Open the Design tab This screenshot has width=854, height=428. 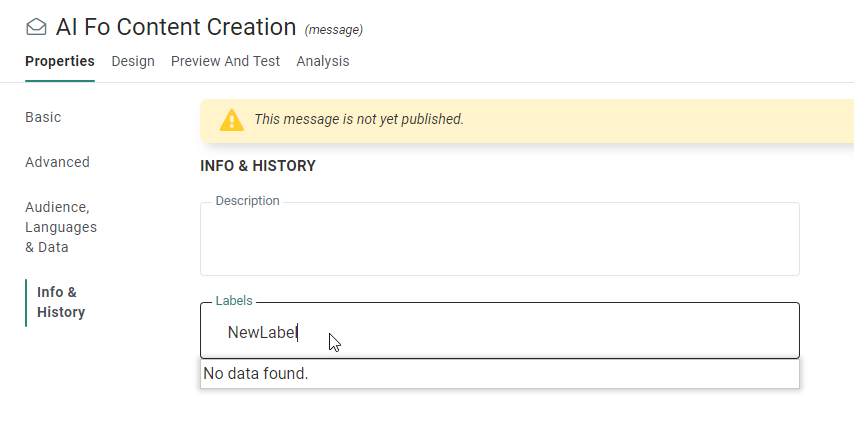click(133, 61)
